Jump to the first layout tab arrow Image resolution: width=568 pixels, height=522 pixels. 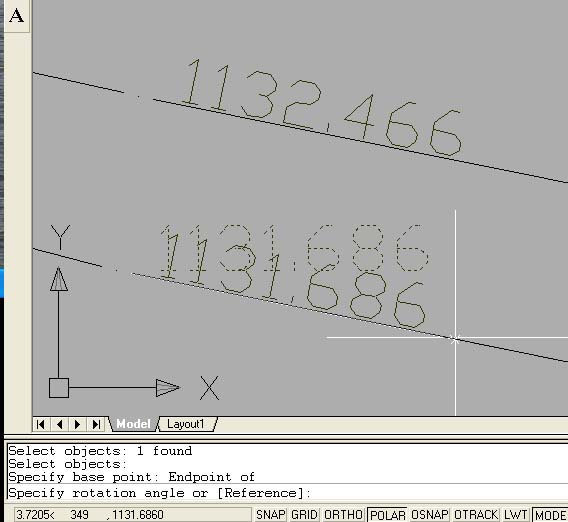point(41,424)
